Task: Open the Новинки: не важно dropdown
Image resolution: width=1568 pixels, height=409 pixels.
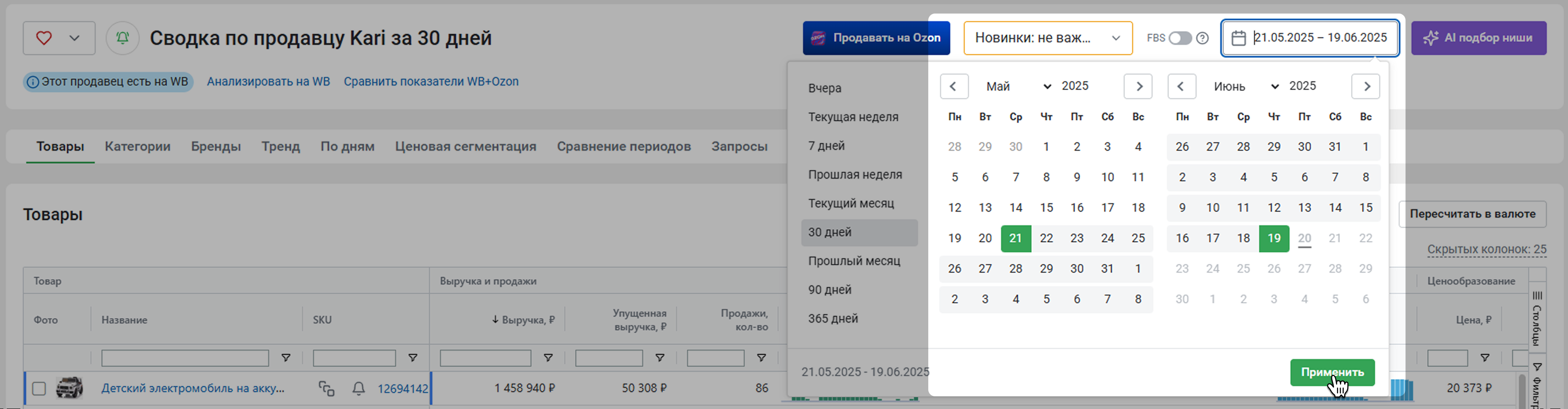Action: point(1048,38)
